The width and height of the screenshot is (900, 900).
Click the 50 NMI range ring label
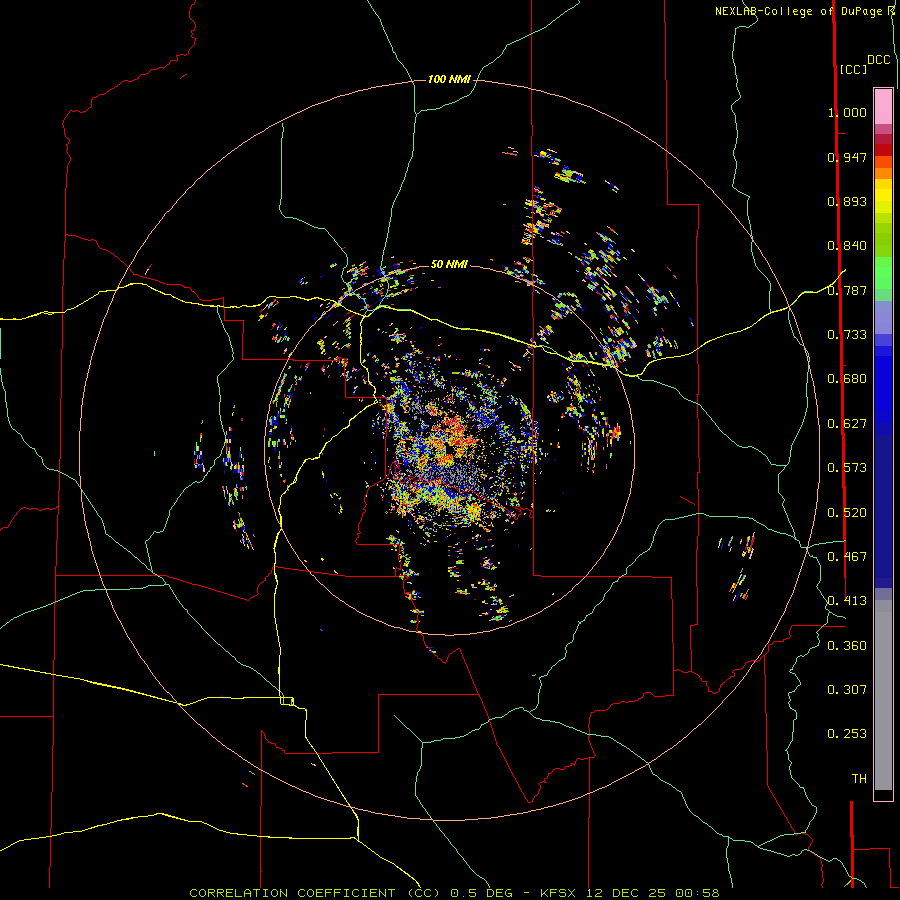pos(449,264)
